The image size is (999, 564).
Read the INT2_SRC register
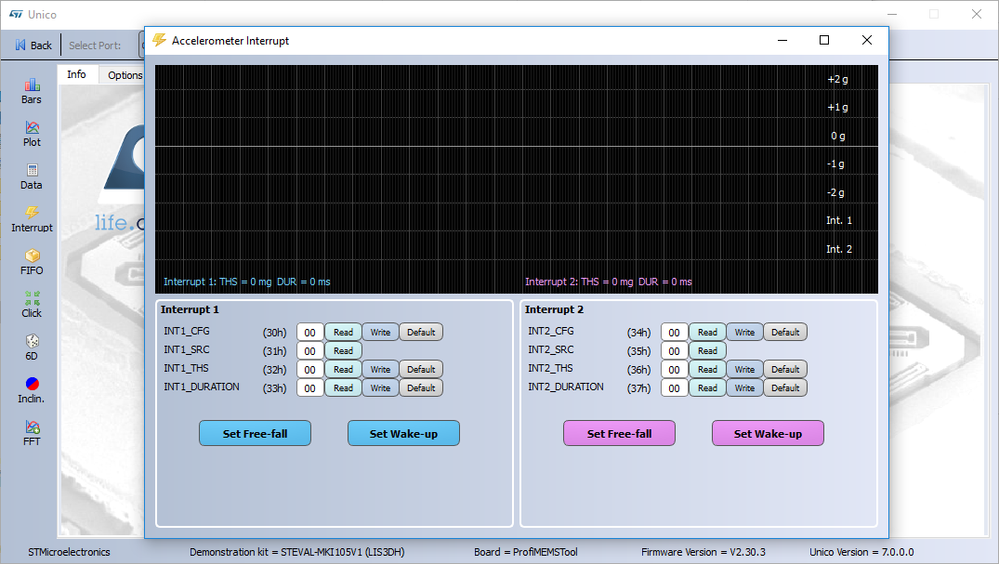[707, 351]
